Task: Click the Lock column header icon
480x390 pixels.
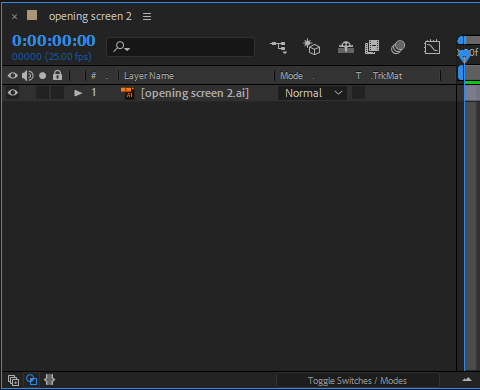Action: [x=57, y=75]
